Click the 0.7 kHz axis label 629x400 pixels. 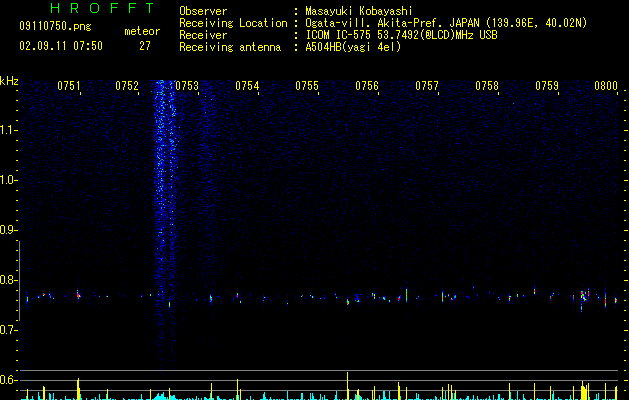coord(9,330)
